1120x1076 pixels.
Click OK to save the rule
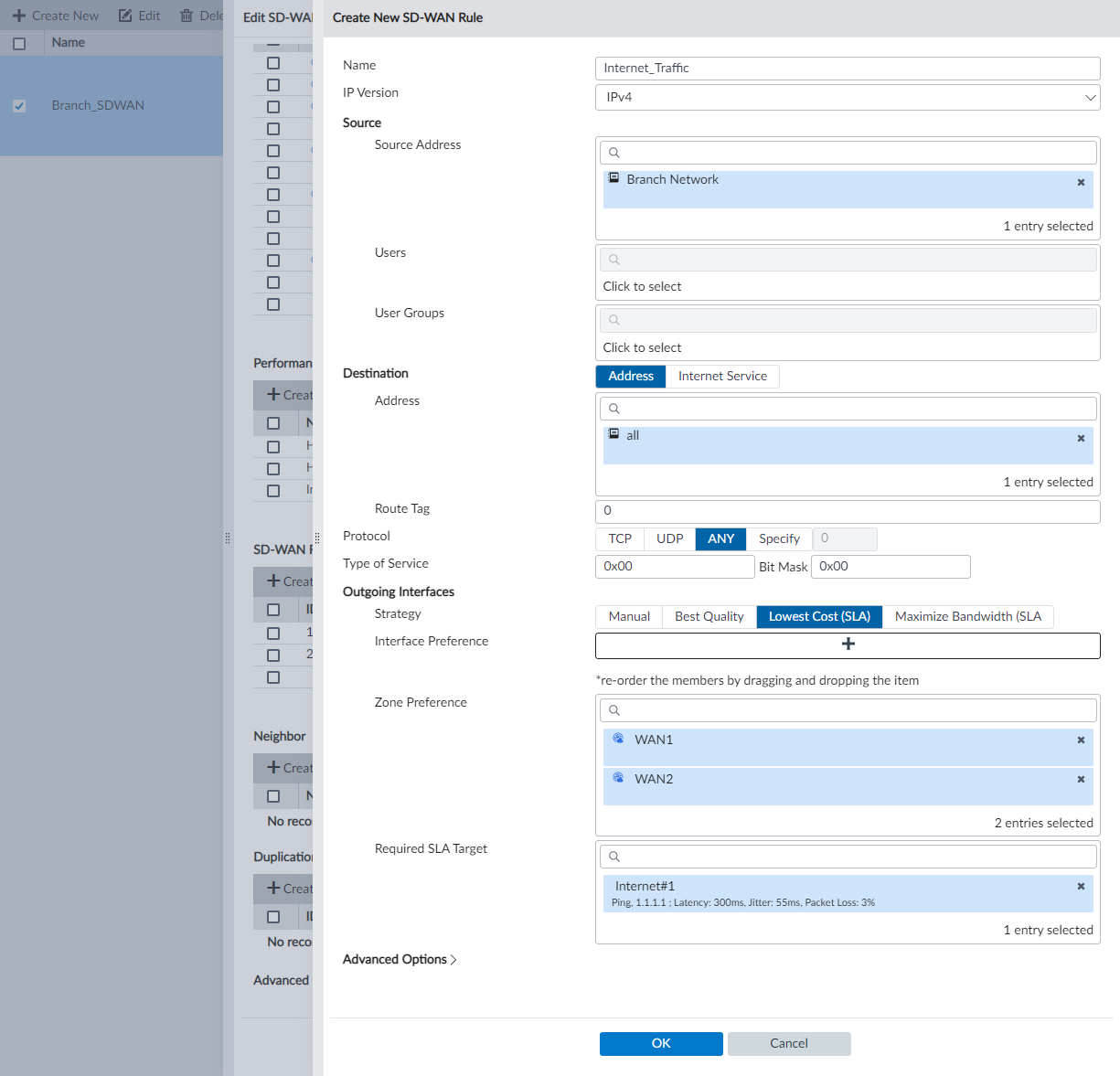660,1043
